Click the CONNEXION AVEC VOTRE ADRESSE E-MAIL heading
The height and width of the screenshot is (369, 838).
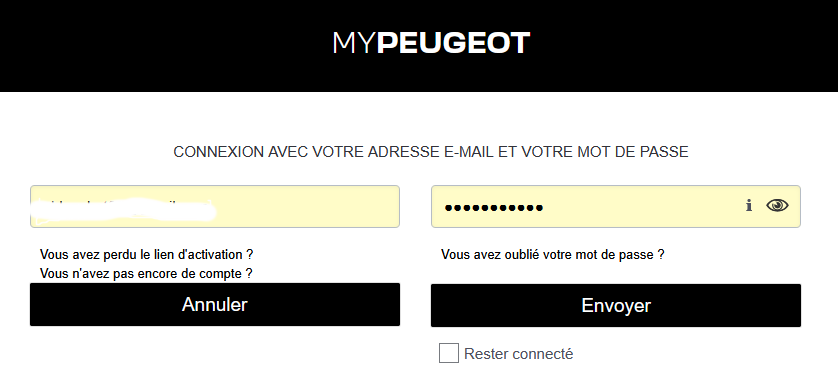point(431,152)
